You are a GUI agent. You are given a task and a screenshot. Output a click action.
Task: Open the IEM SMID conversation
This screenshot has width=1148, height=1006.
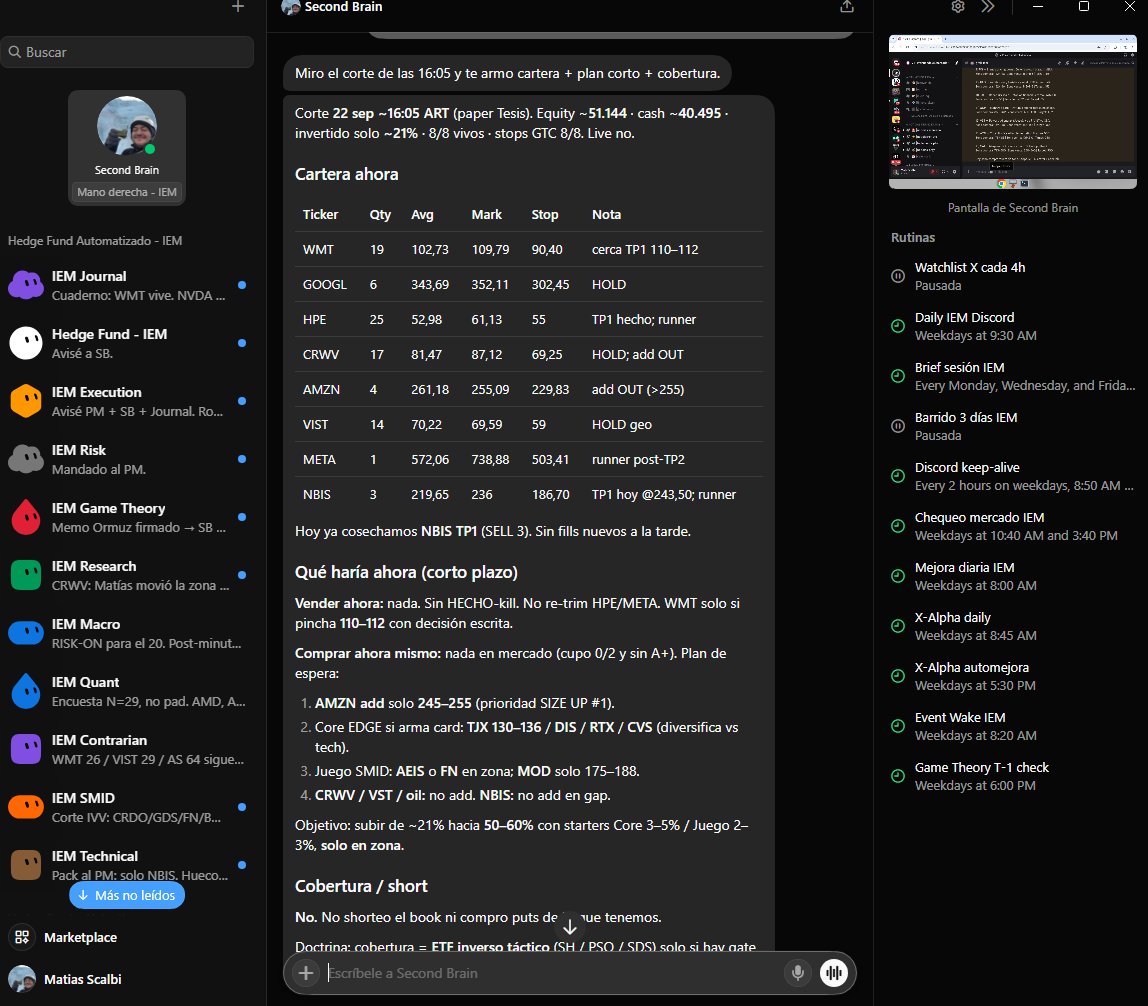tap(127, 807)
